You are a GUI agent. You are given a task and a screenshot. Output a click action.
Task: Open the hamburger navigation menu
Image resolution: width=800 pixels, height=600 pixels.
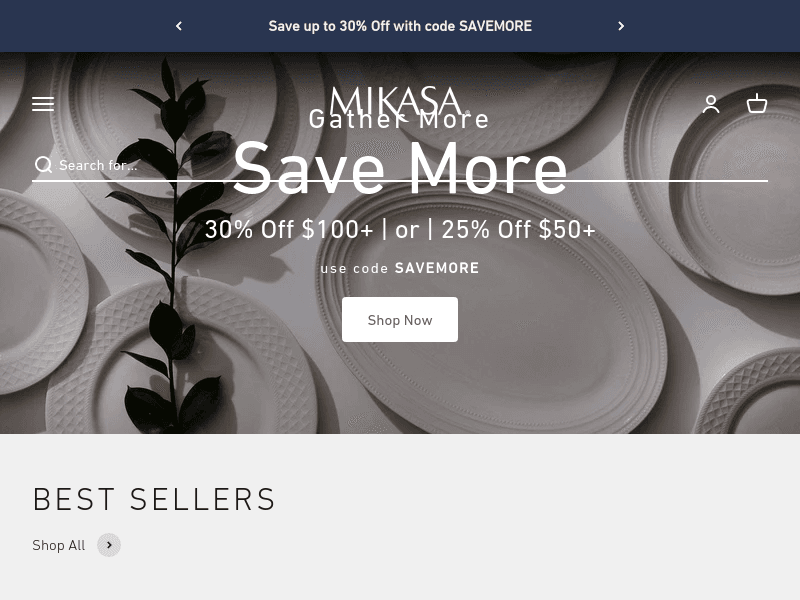coord(43,104)
